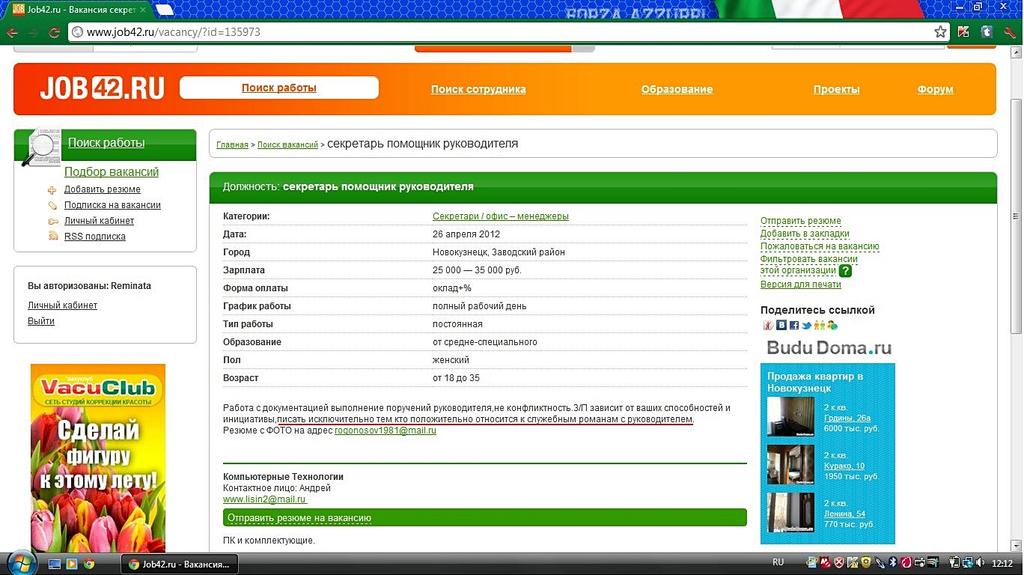Click the RSS feed icon in sidebar

(53, 236)
